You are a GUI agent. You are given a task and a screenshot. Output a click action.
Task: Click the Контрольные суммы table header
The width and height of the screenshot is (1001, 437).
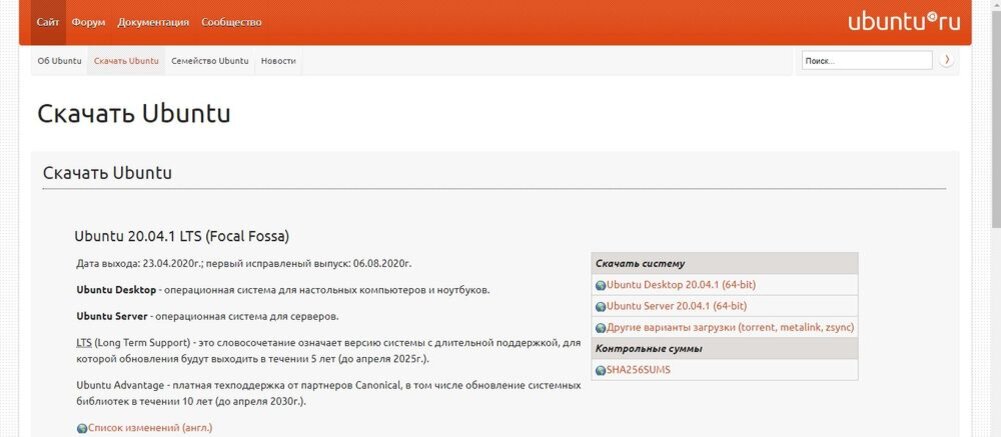tap(725, 349)
